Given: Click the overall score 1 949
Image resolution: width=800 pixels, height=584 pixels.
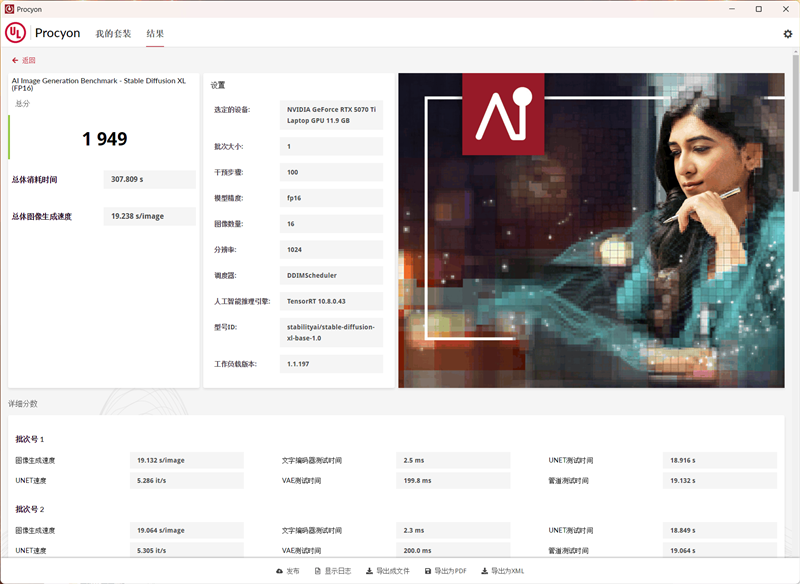Looking at the screenshot, I should (105, 139).
